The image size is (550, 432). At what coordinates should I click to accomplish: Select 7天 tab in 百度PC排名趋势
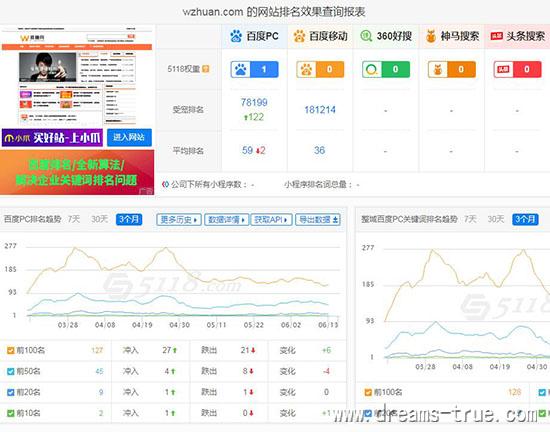(74, 219)
